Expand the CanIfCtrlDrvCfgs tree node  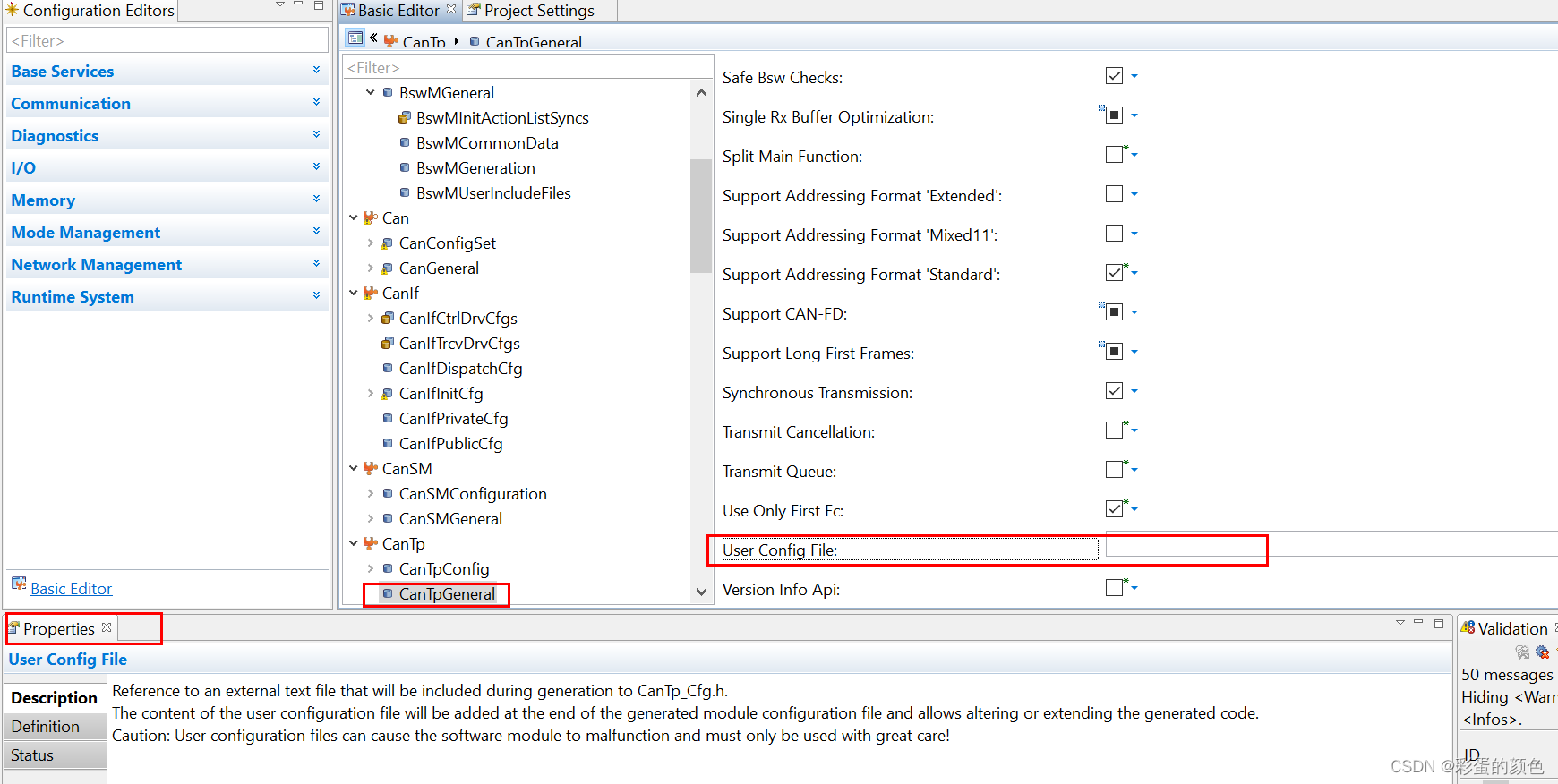(371, 318)
